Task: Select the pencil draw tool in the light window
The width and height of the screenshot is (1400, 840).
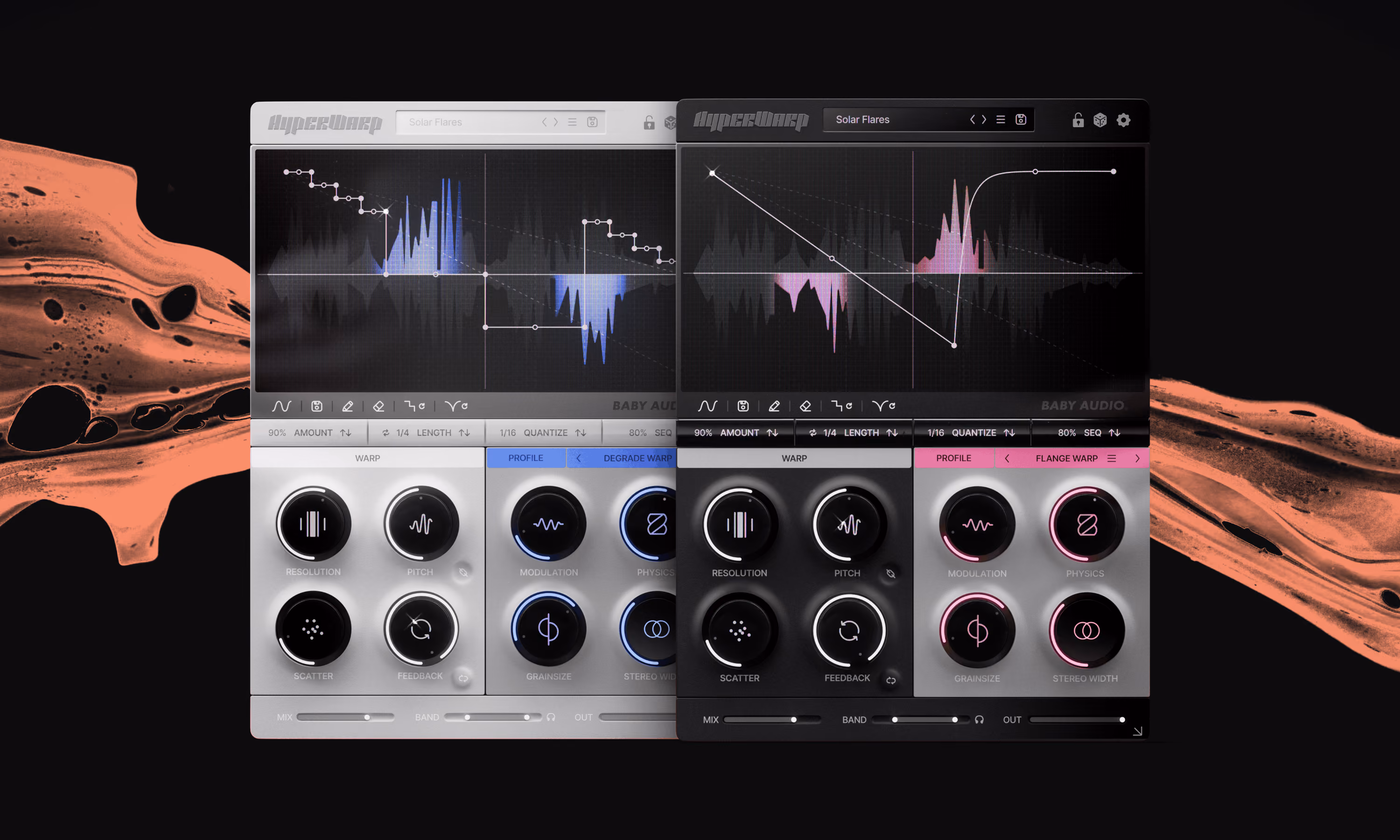Action: point(348,406)
